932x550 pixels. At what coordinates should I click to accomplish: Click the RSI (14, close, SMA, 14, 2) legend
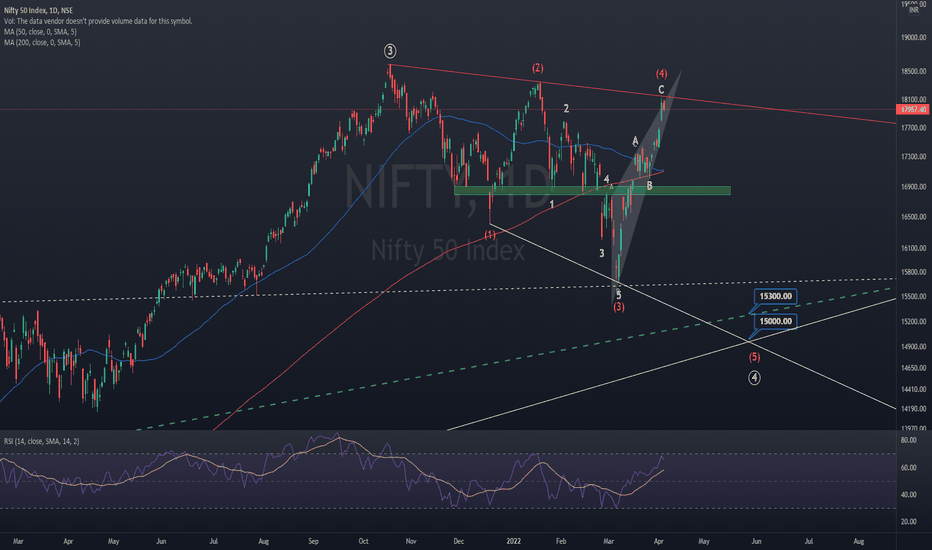[x=42, y=441]
